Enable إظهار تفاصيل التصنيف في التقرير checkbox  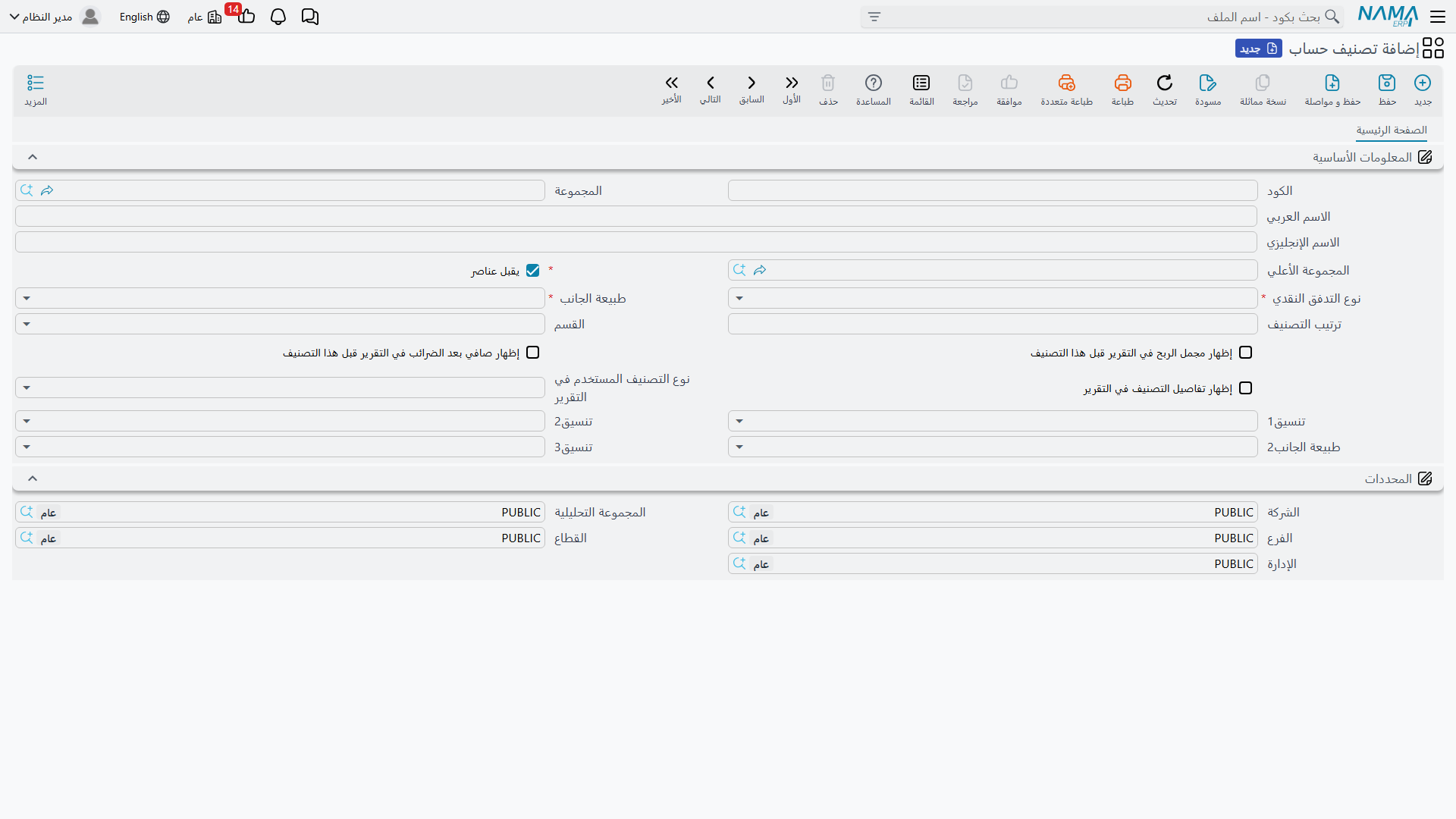pos(1246,388)
